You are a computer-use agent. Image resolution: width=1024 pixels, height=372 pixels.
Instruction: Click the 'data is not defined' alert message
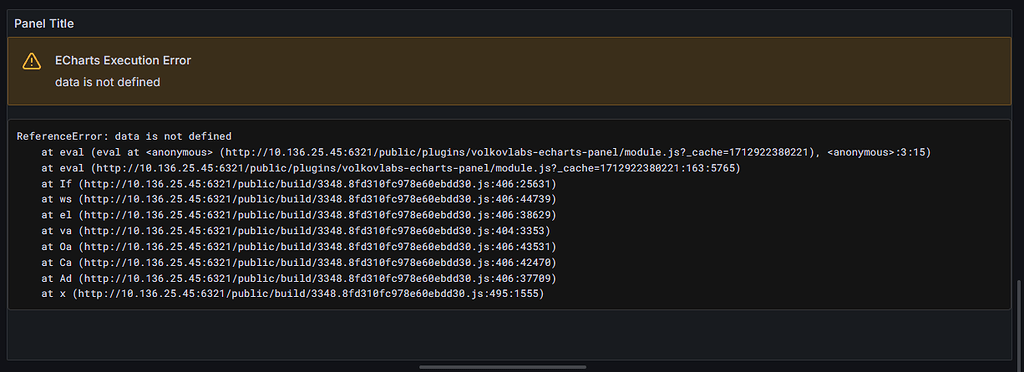coord(108,82)
